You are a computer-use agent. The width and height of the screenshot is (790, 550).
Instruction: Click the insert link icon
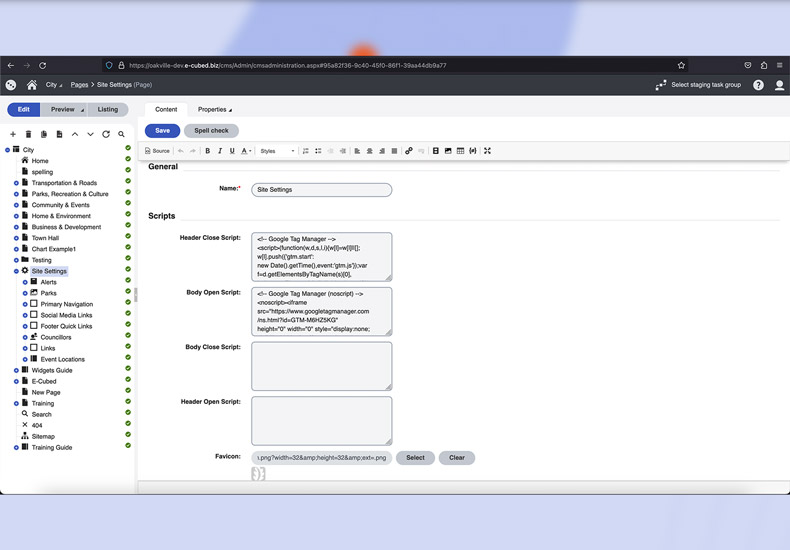(x=408, y=151)
